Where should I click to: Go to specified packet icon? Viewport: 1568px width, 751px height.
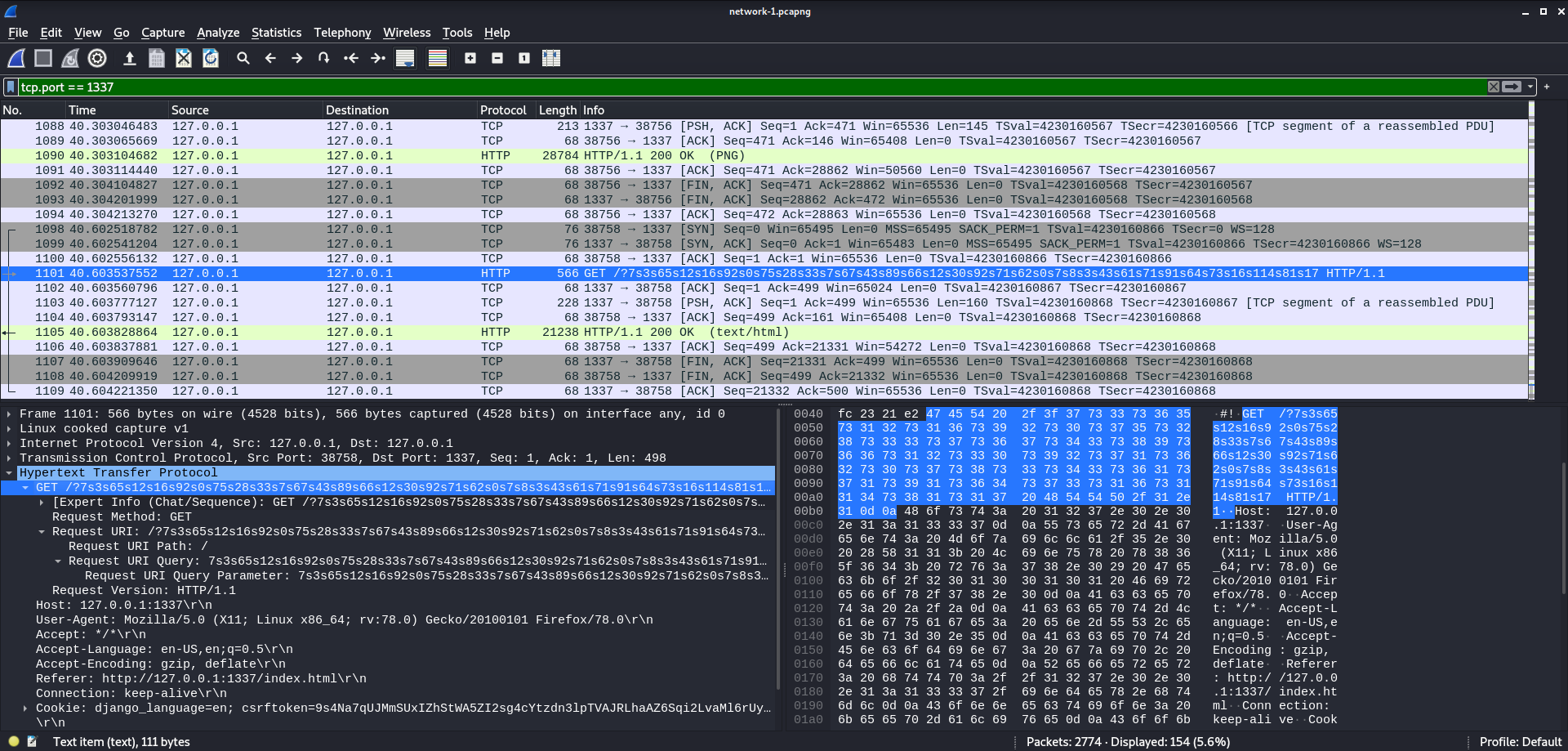click(x=324, y=58)
